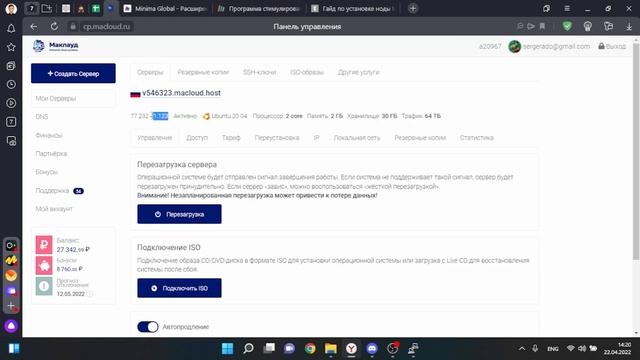Click the play icon in browser sidebar

click(x=11, y=103)
